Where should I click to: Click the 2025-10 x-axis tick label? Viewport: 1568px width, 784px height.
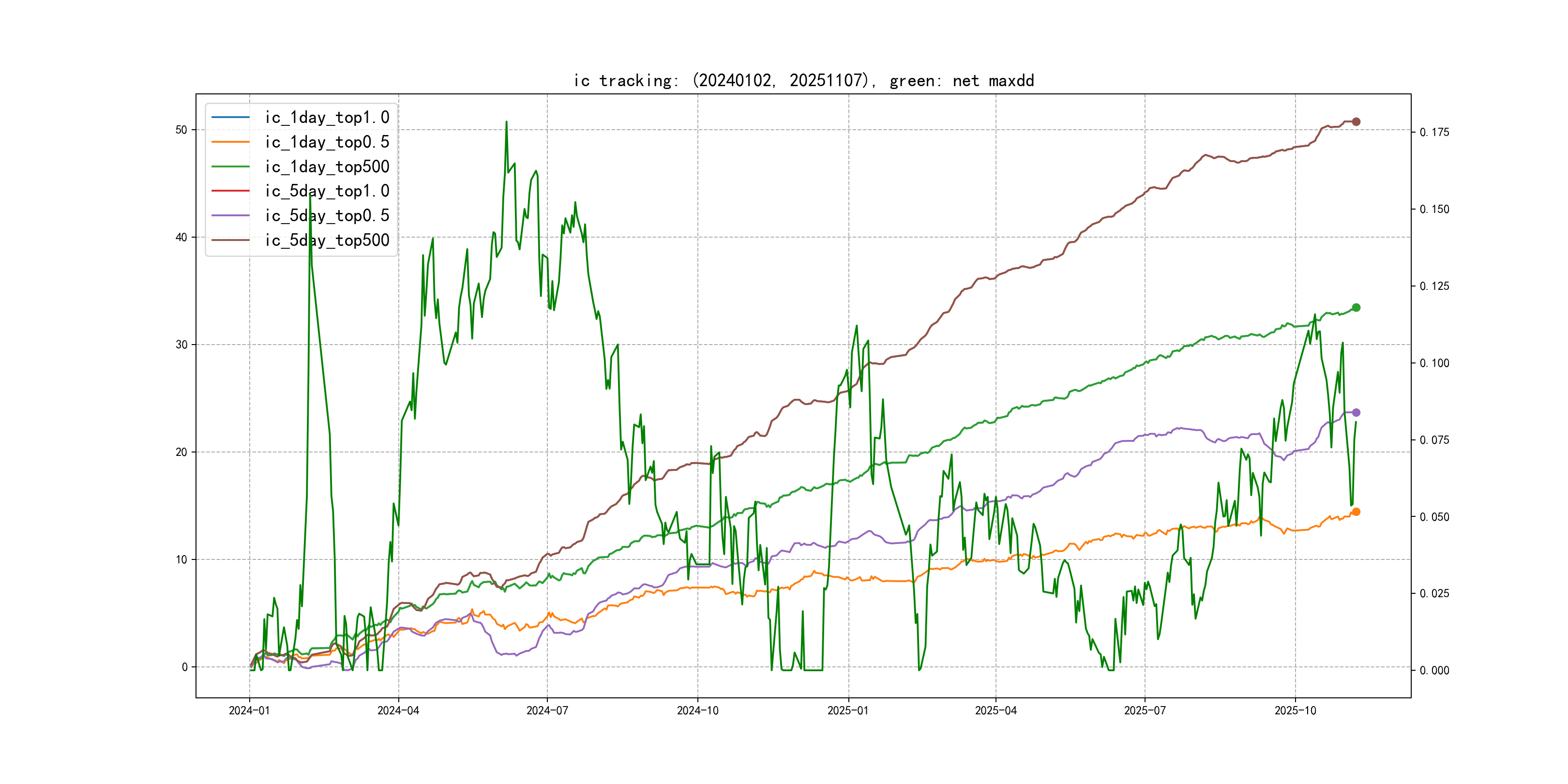[1295, 710]
